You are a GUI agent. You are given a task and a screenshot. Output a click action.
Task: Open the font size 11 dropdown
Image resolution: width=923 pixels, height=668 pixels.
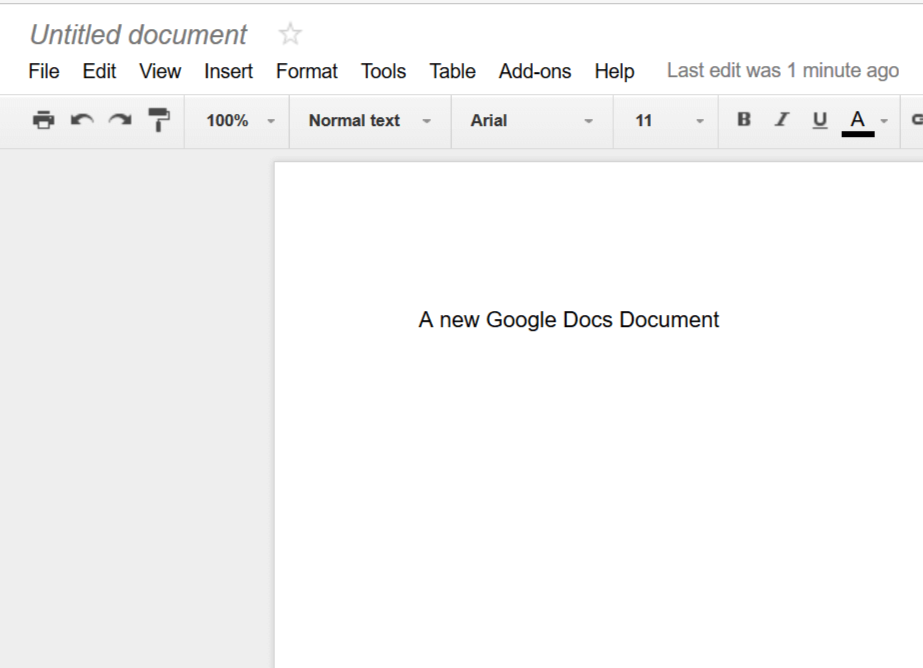[667, 121]
